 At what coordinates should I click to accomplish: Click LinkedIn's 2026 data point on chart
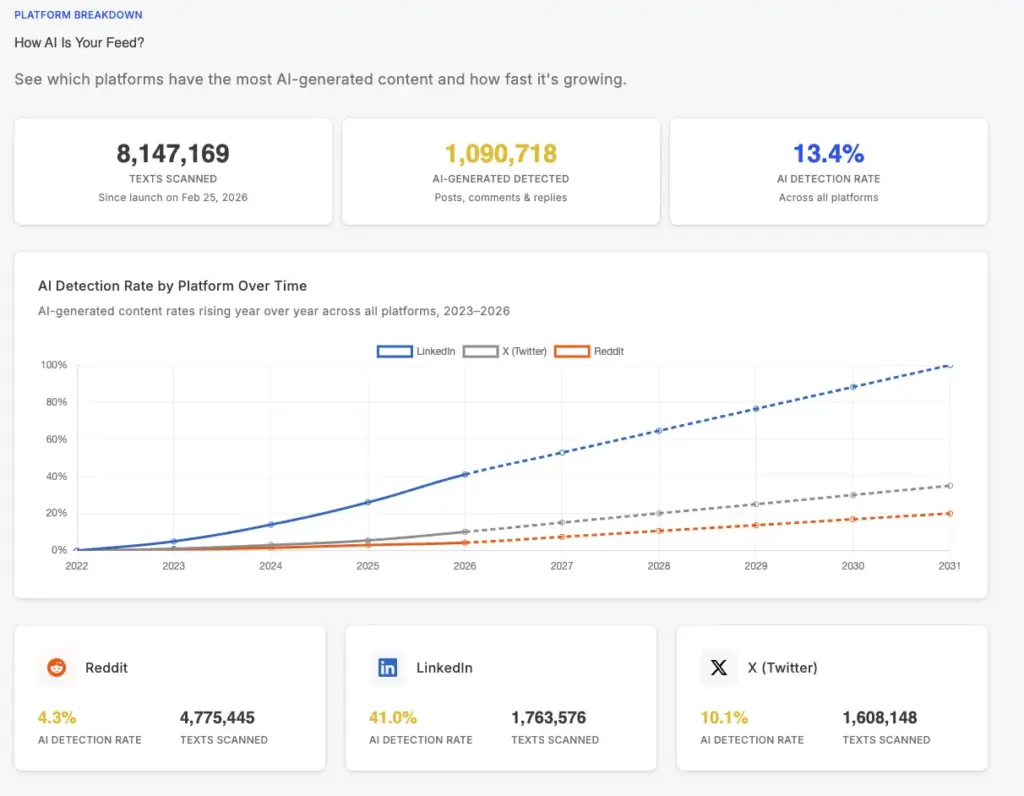[x=465, y=474]
